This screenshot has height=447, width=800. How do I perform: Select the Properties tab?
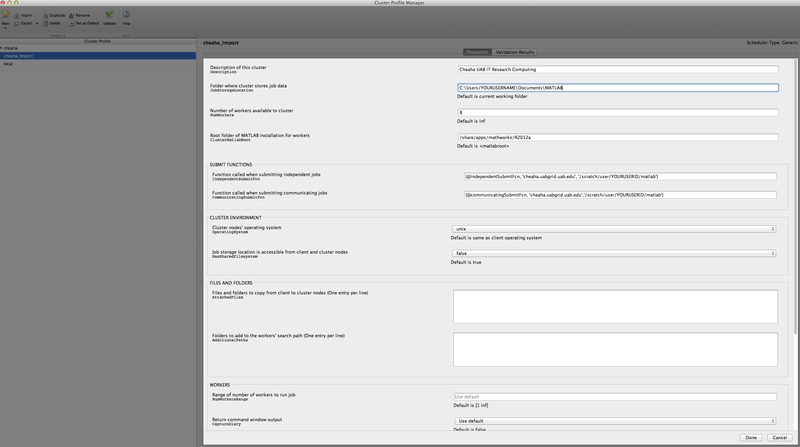pyautogui.click(x=476, y=52)
